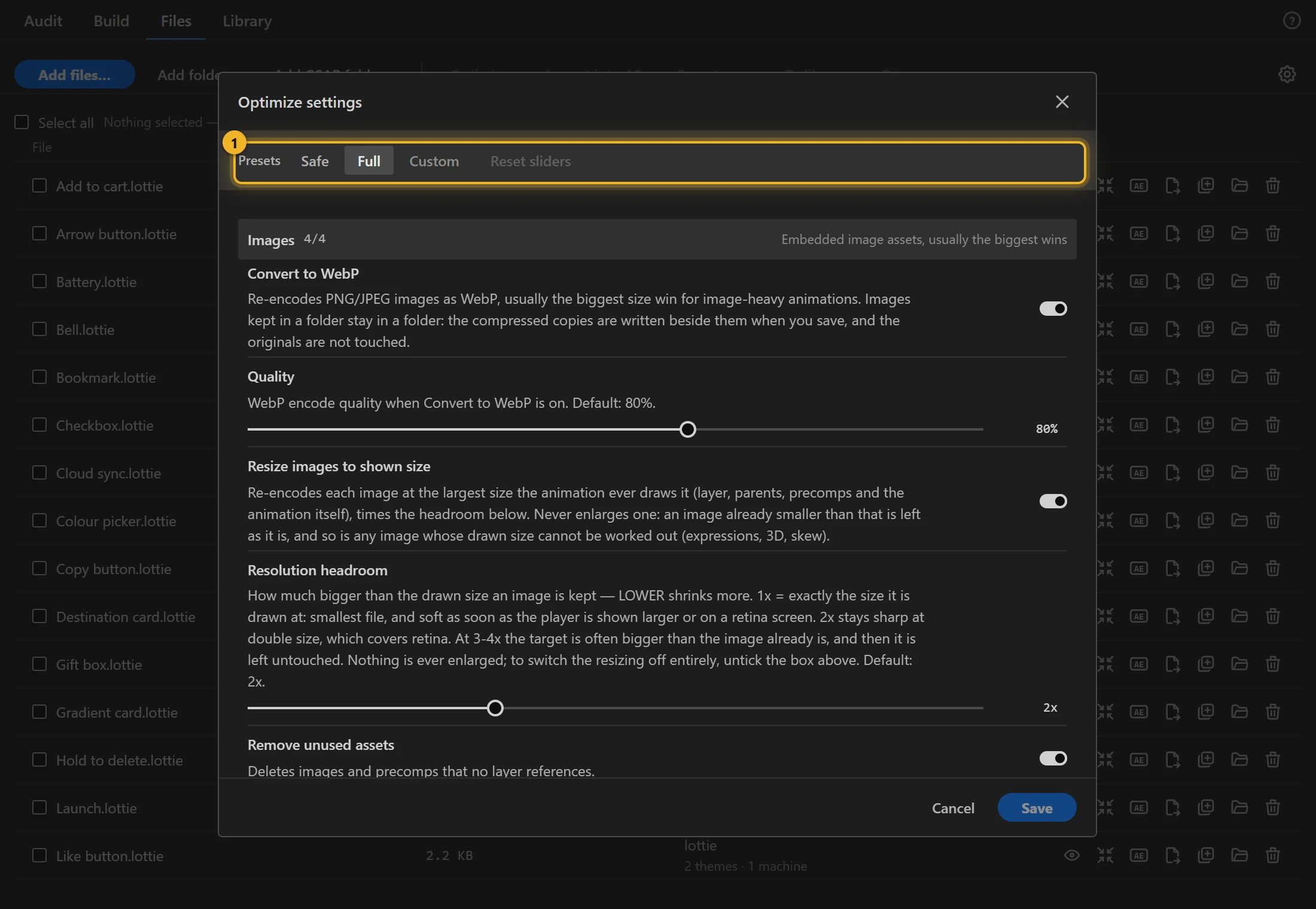Click Reset sliders
The height and width of the screenshot is (909, 1316).
[531, 161]
